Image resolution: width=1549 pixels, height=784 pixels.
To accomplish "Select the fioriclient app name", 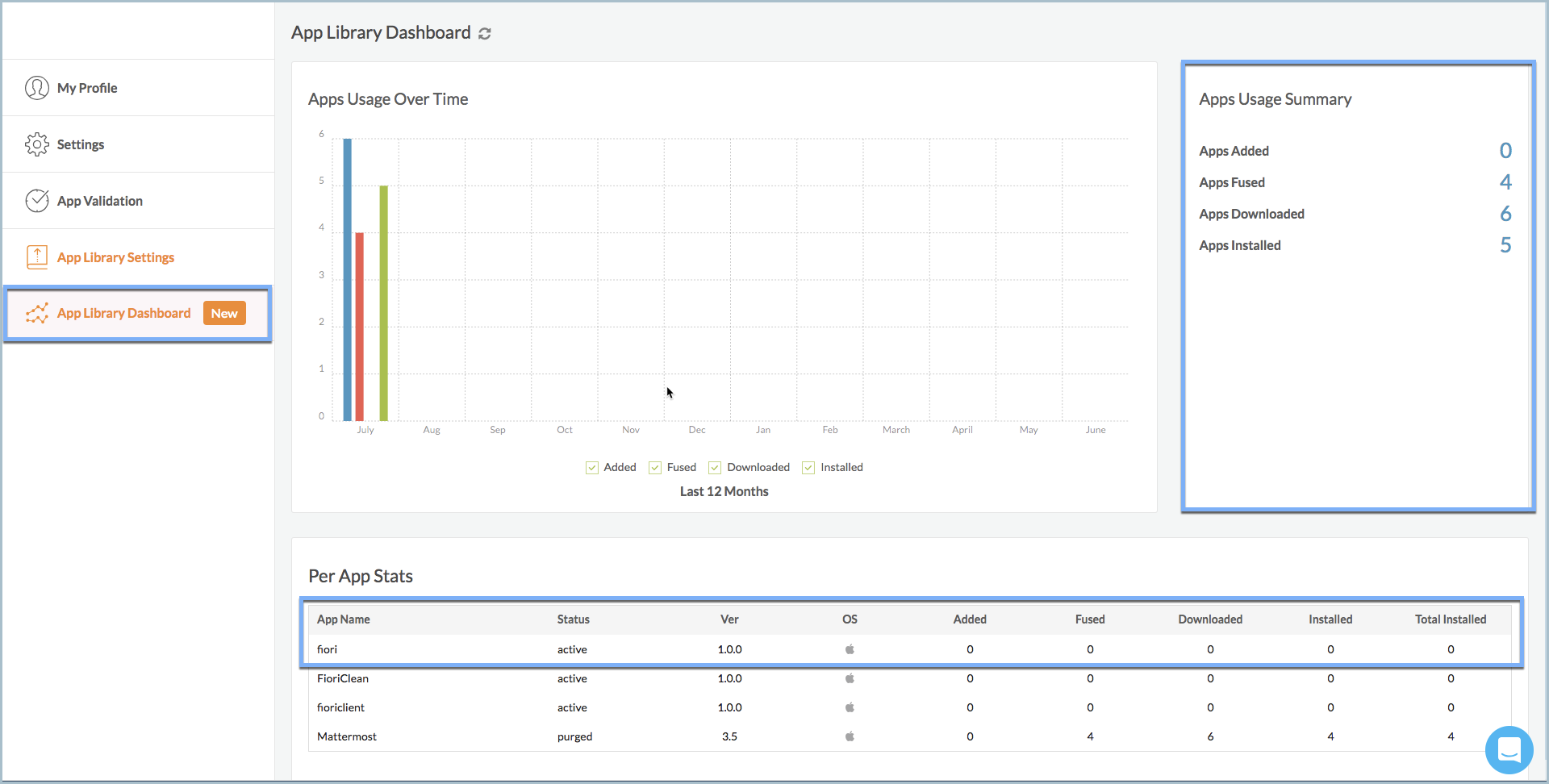I will (340, 707).
